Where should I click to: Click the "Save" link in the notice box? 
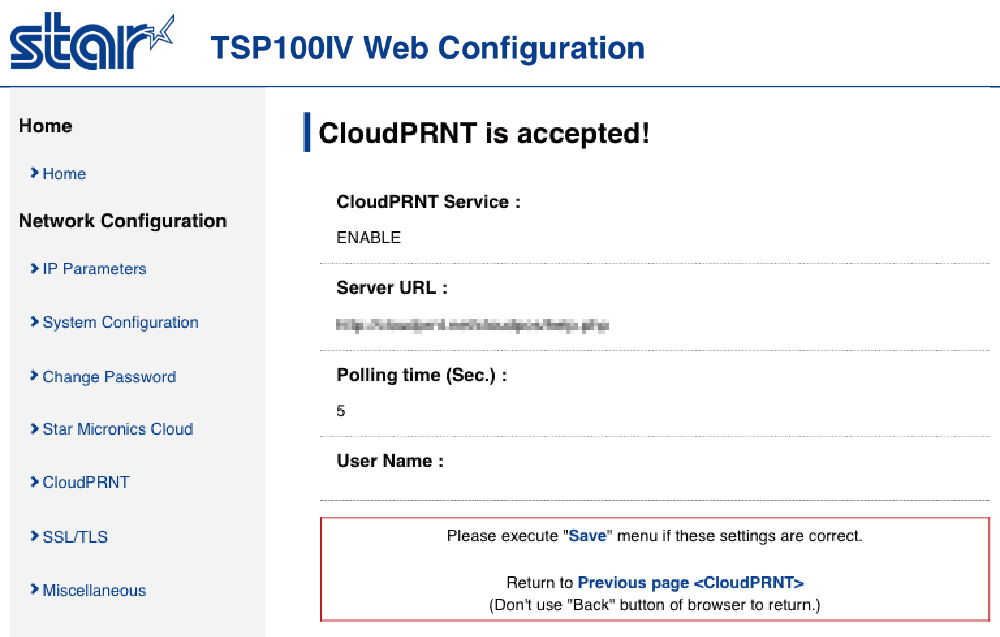click(x=587, y=536)
